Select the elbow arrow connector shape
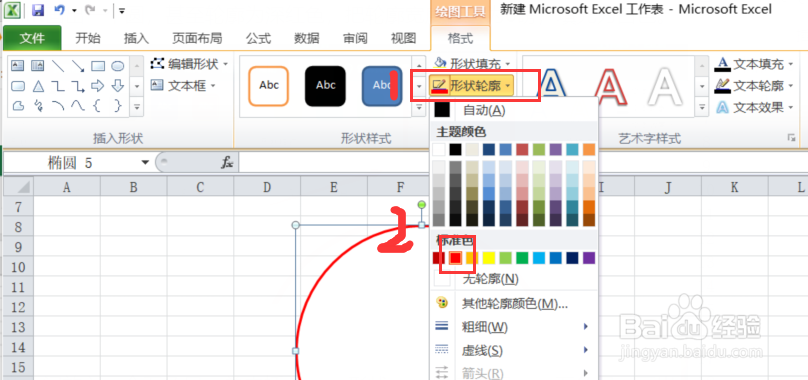The image size is (808, 380). tap(78, 86)
